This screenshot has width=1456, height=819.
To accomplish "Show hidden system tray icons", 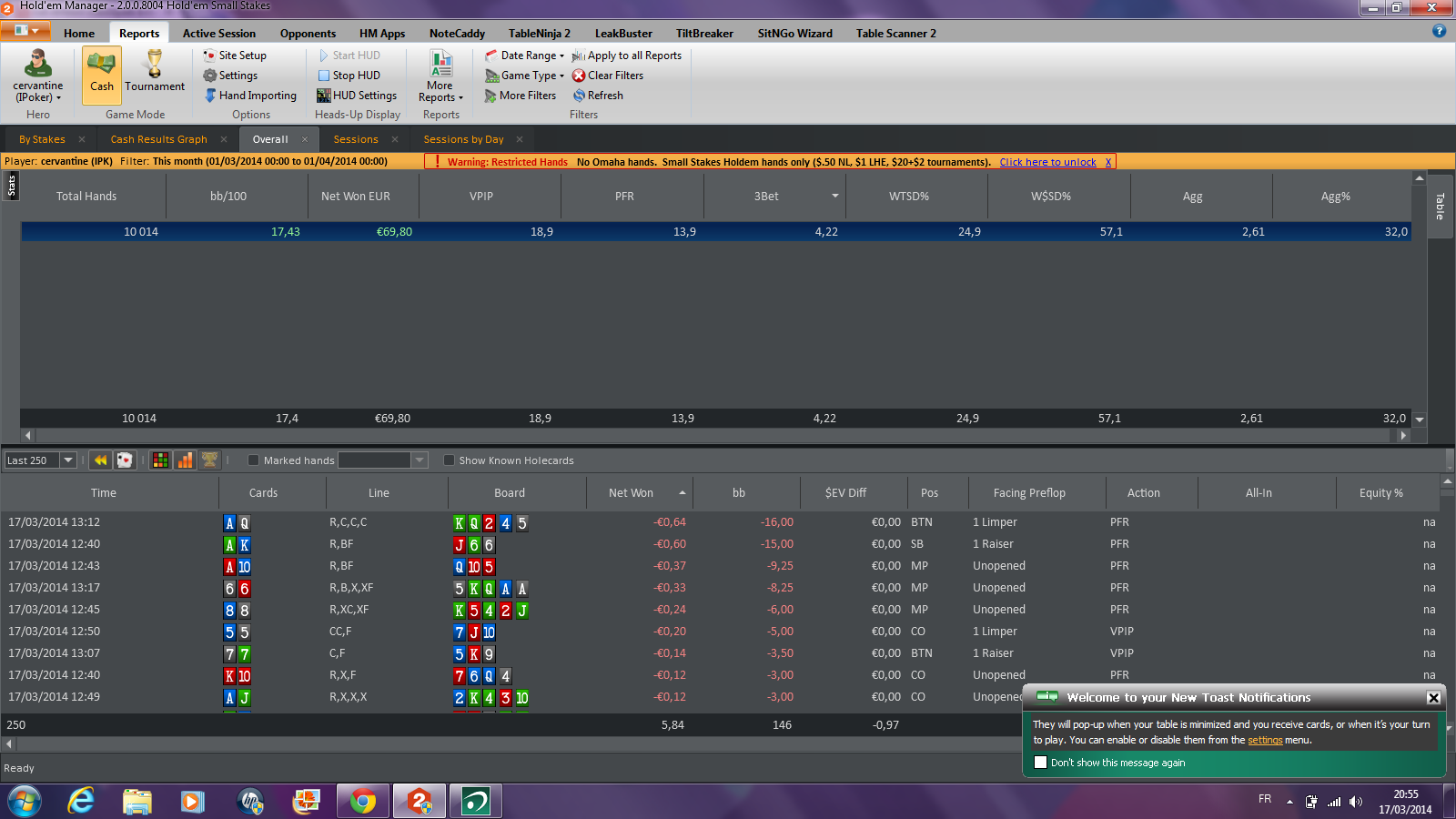I will (1289, 802).
